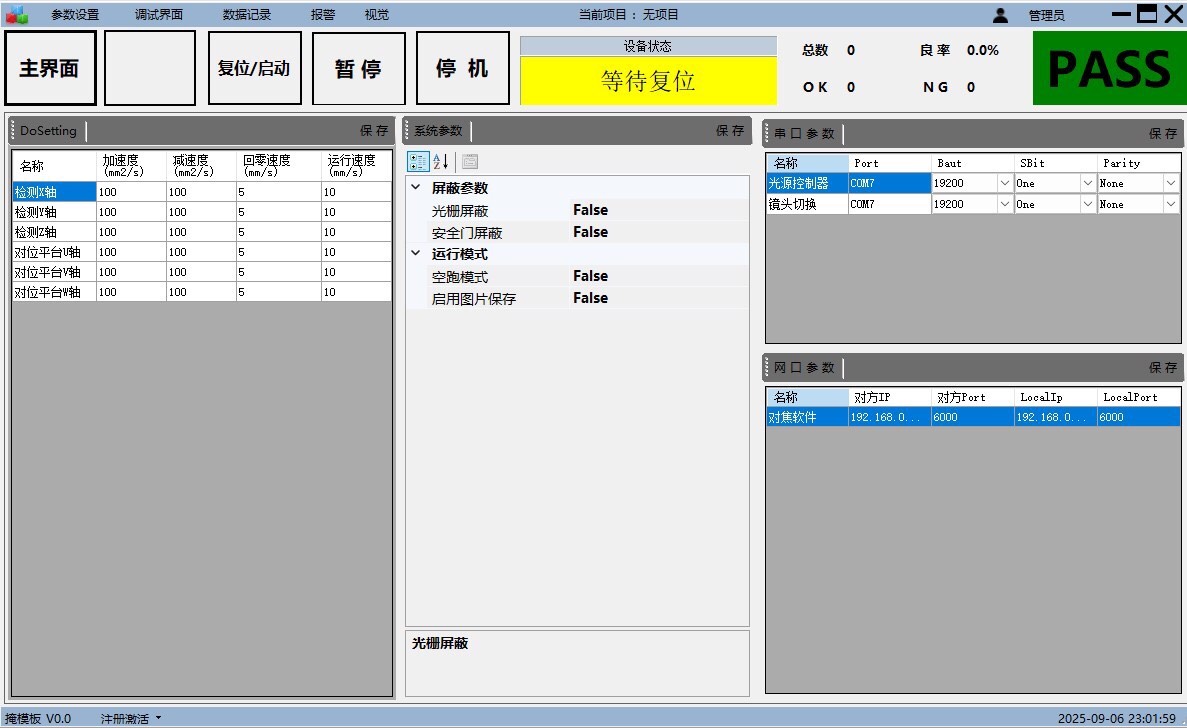Open Parity dropdown for 光源控制器
The height and width of the screenshot is (728, 1187).
coord(1171,183)
